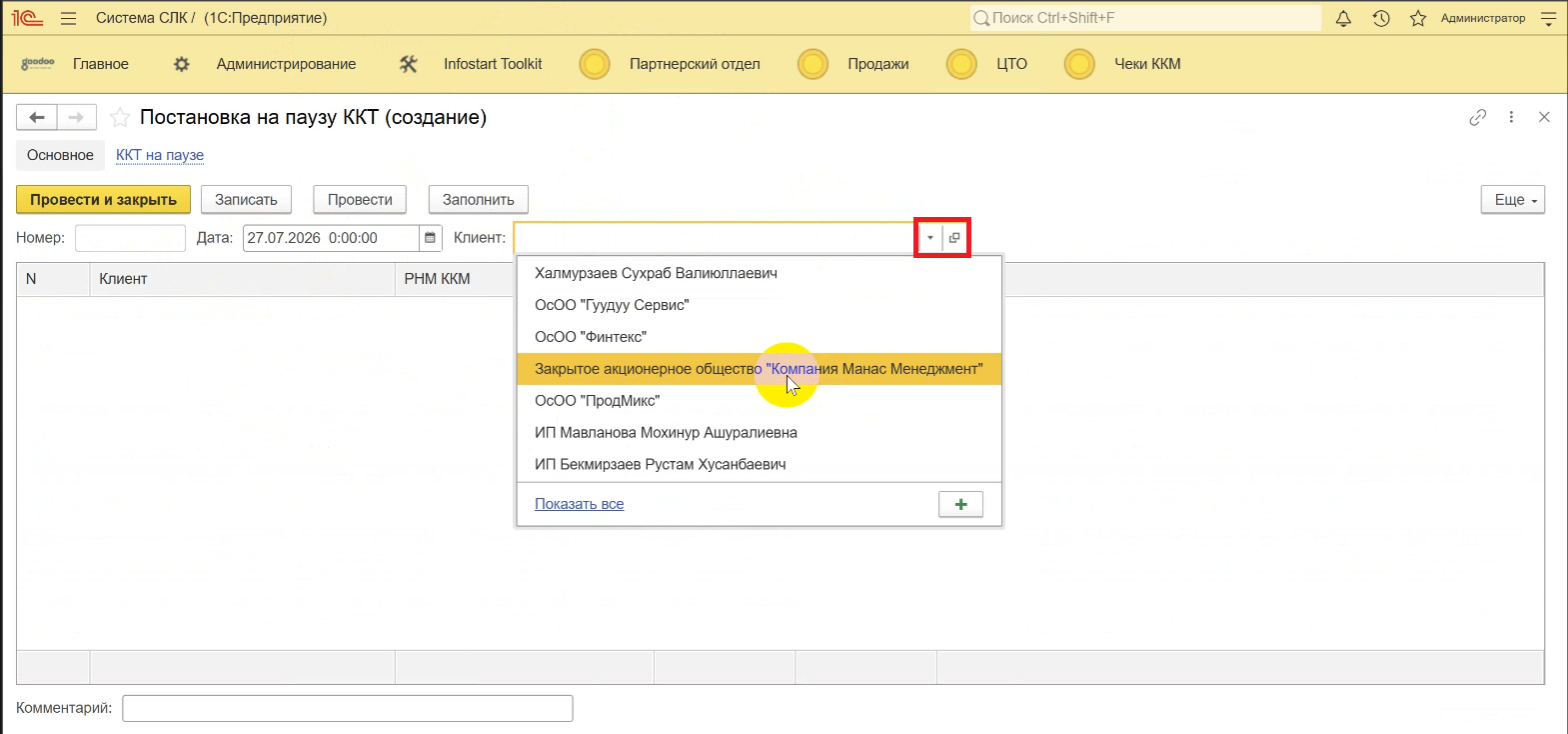Expand the Еще menu
The height and width of the screenshot is (734, 1568).
1513,200
